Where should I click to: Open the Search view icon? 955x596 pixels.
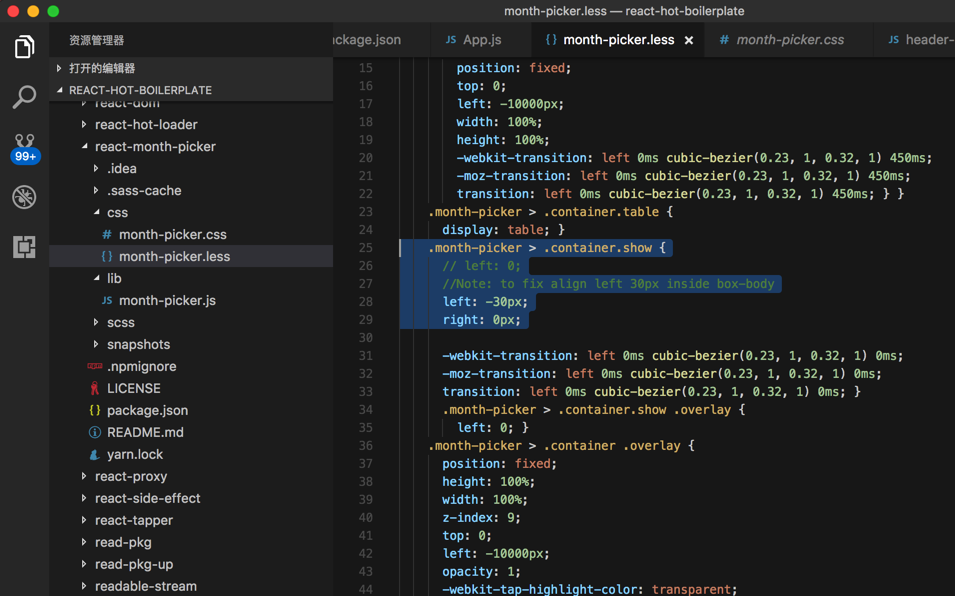pos(24,97)
